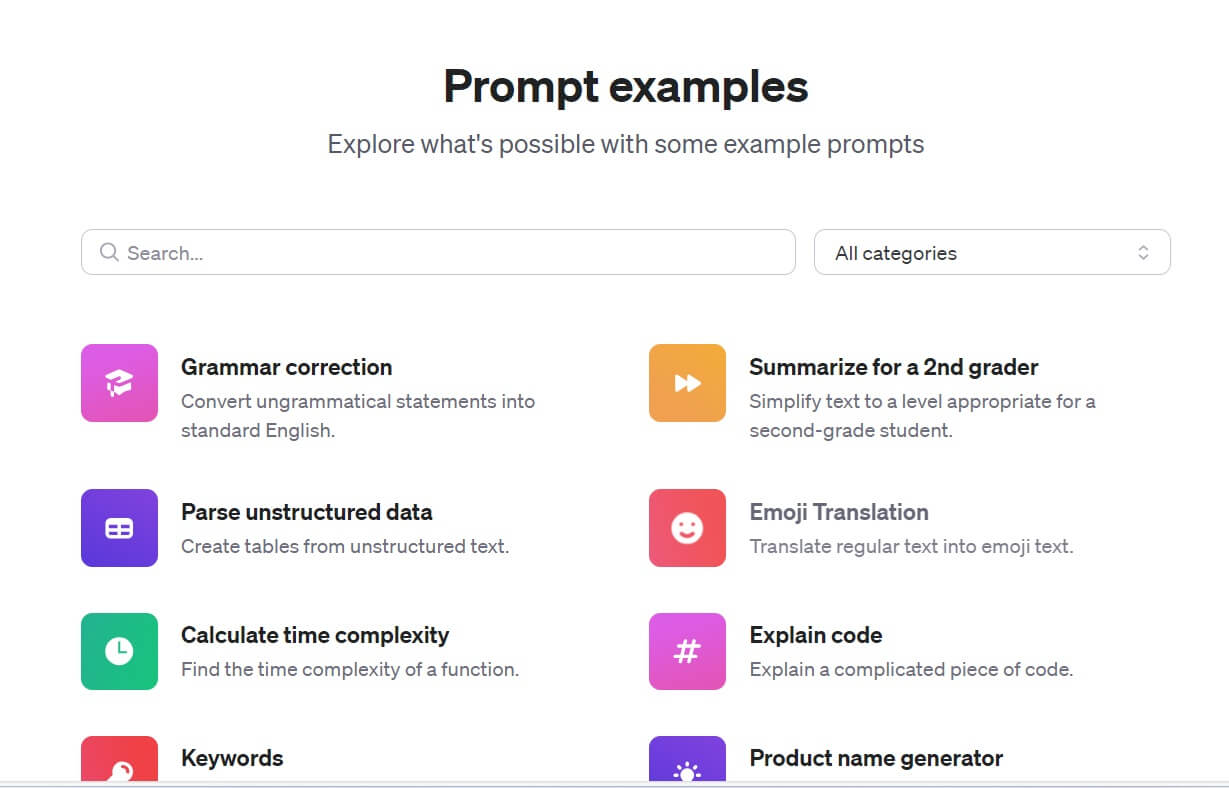Open Summarize for a 2nd grader title

[894, 367]
